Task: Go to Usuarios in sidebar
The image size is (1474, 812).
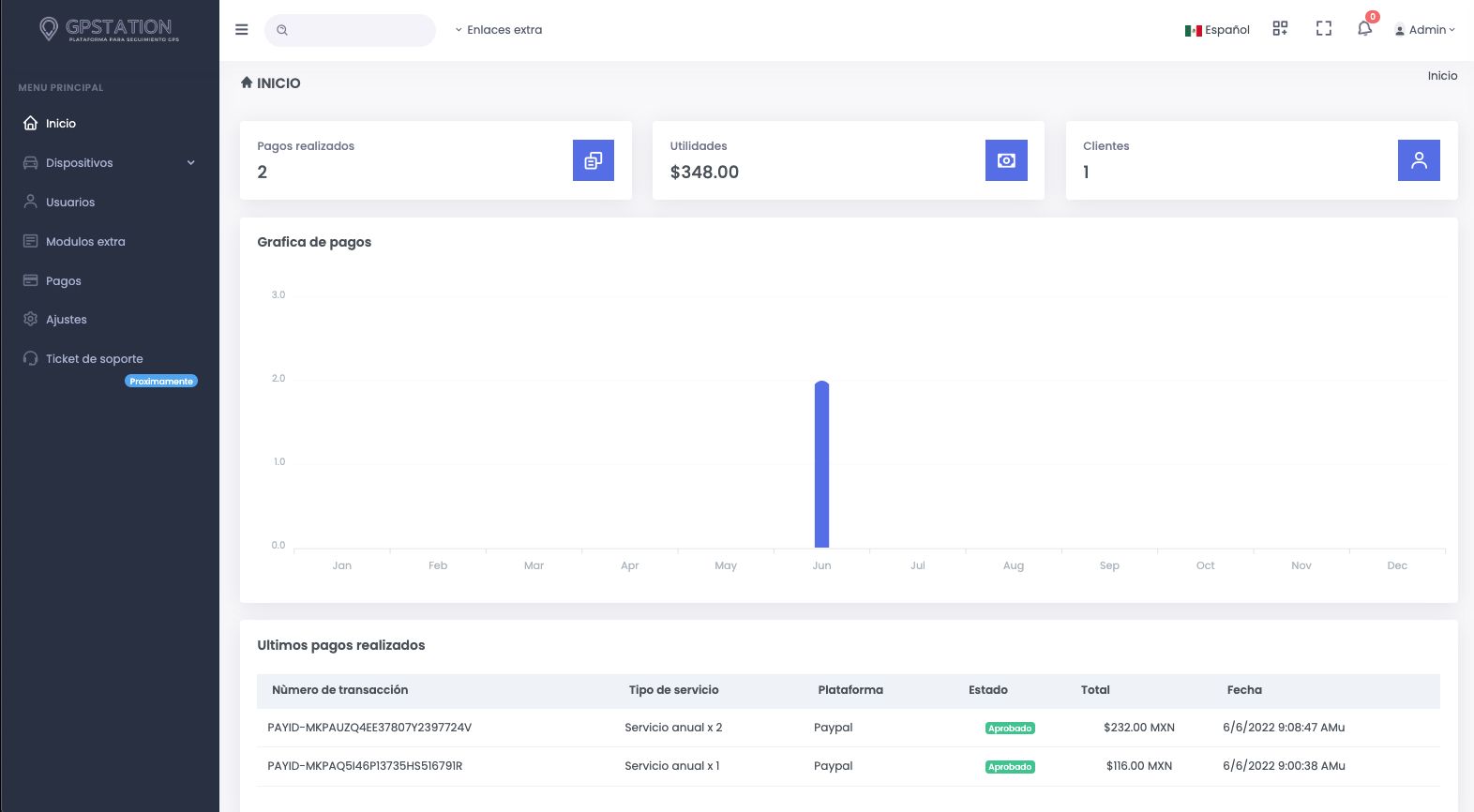Action: point(70,203)
